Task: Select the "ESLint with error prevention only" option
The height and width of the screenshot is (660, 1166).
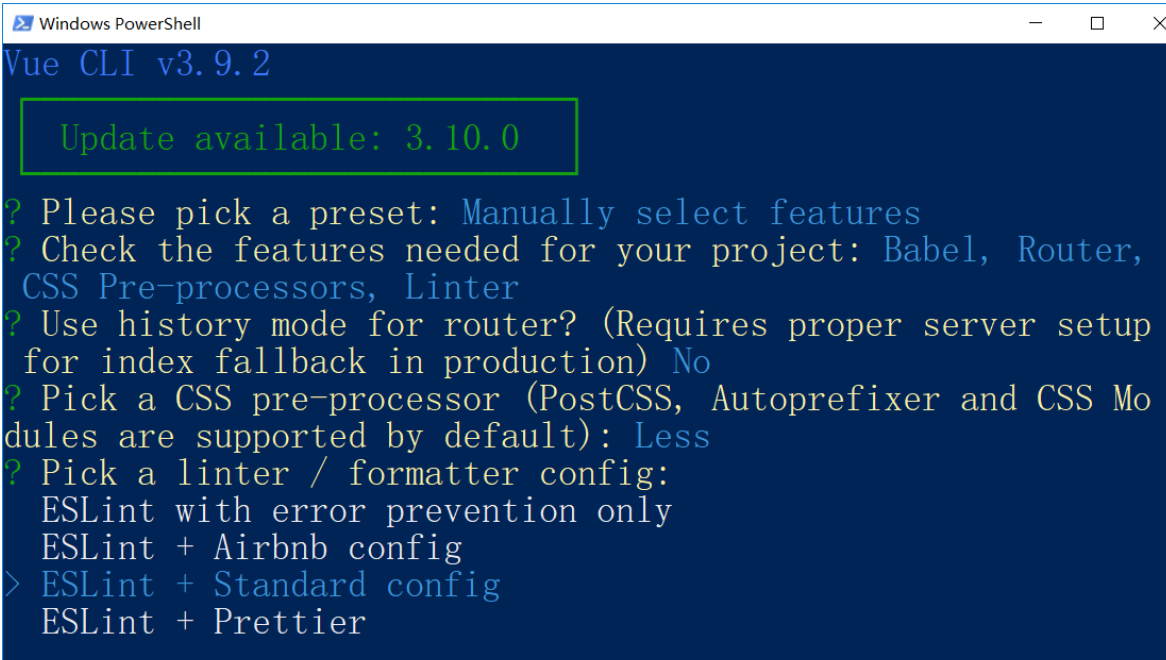Action: [357, 511]
